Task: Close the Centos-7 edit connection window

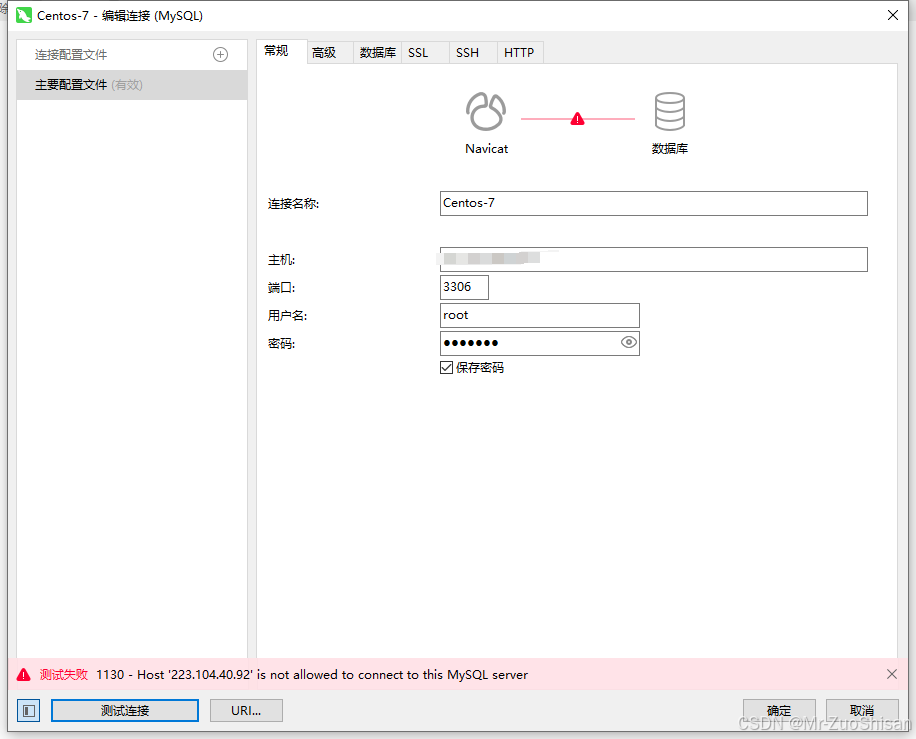Action: click(x=893, y=15)
